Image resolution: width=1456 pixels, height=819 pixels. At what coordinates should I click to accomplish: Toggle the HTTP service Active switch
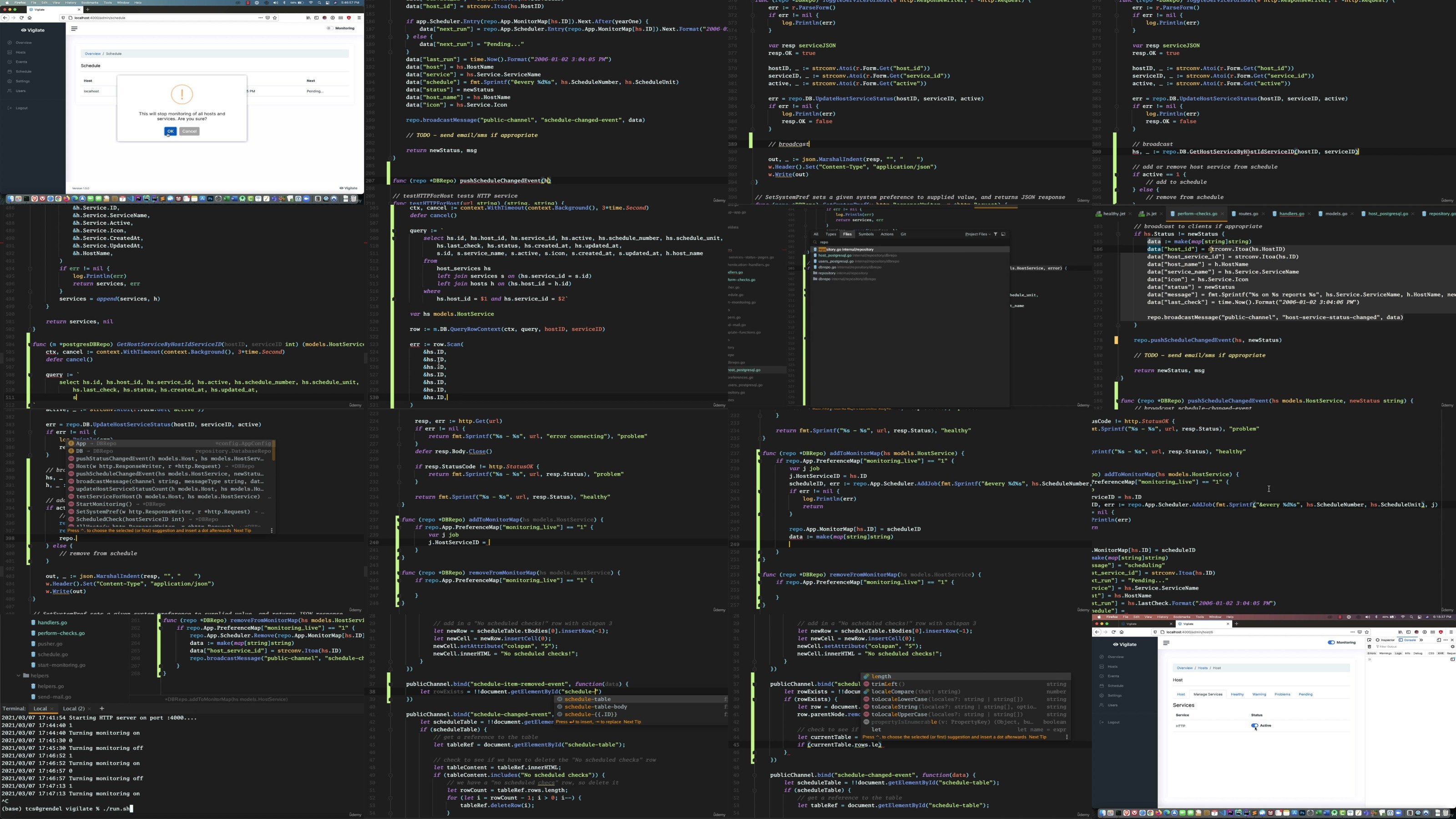point(1254,726)
